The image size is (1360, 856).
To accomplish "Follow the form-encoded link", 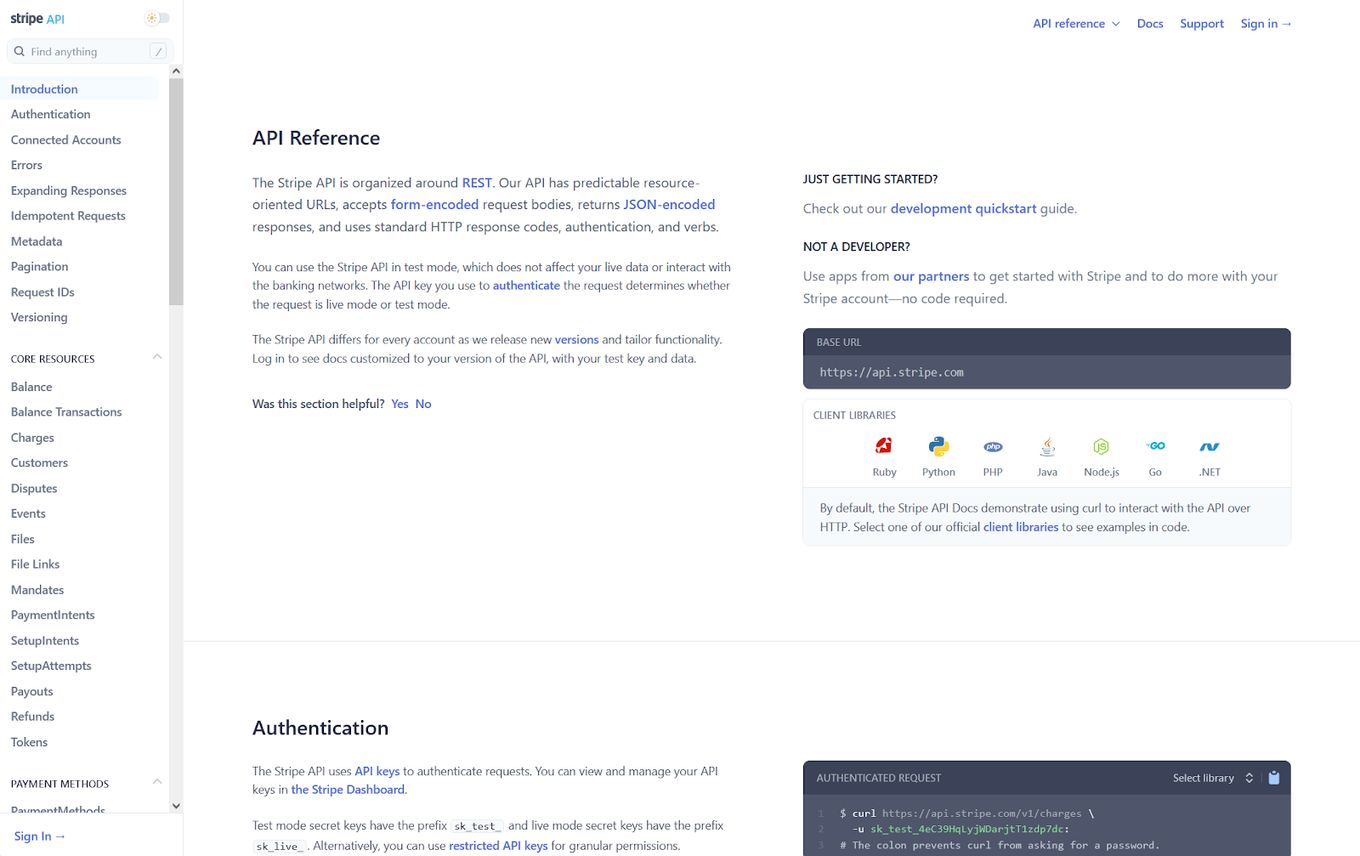I will click(x=435, y=205).
